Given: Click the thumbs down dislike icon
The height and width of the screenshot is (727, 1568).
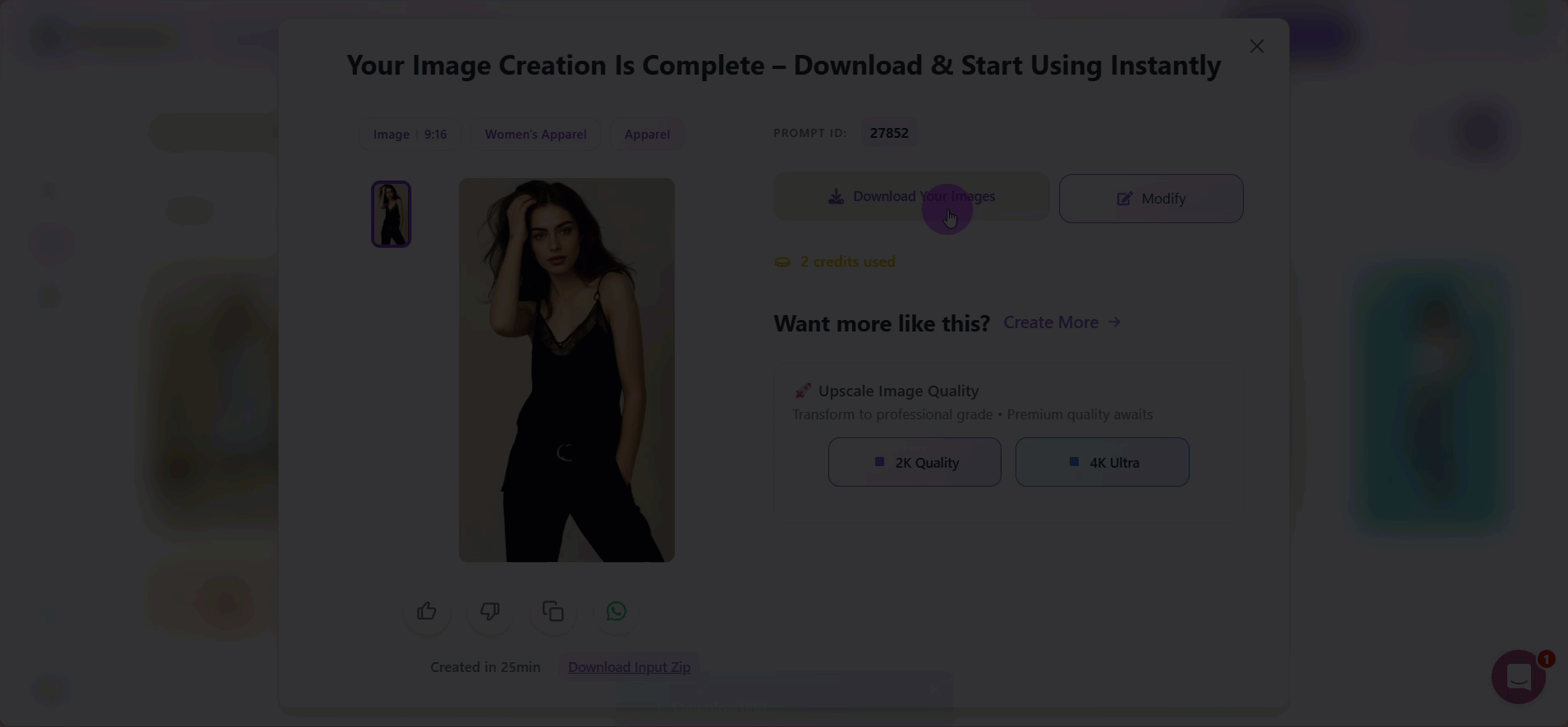Looking at the screenshot, I should [490, 611].
